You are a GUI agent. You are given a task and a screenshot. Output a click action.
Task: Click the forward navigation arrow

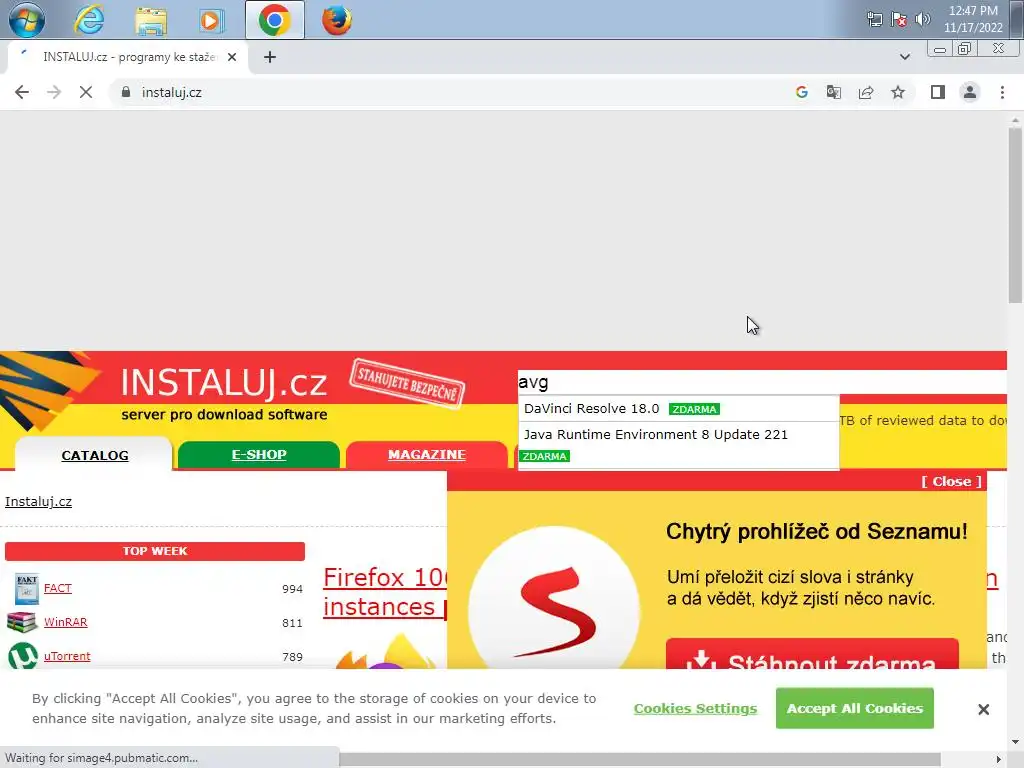(x=54, y=92)
